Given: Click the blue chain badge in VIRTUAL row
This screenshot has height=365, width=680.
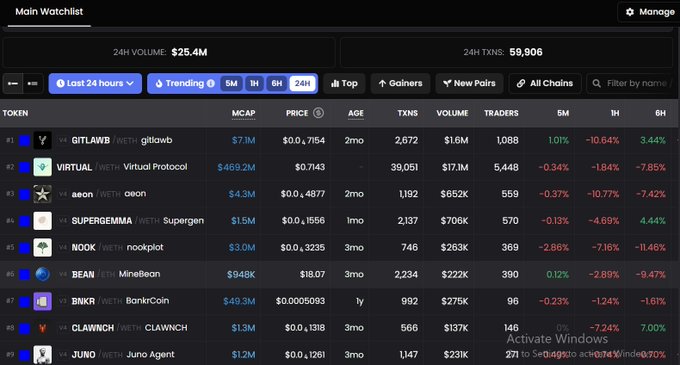Looking at the screenshot, I should [25, 167].
